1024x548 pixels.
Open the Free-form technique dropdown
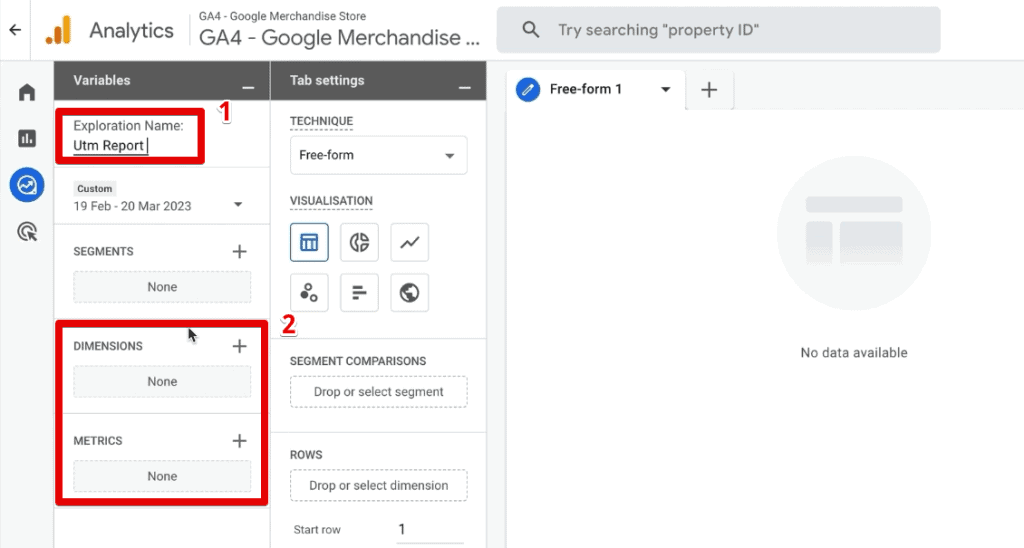[x=379, y=155]
